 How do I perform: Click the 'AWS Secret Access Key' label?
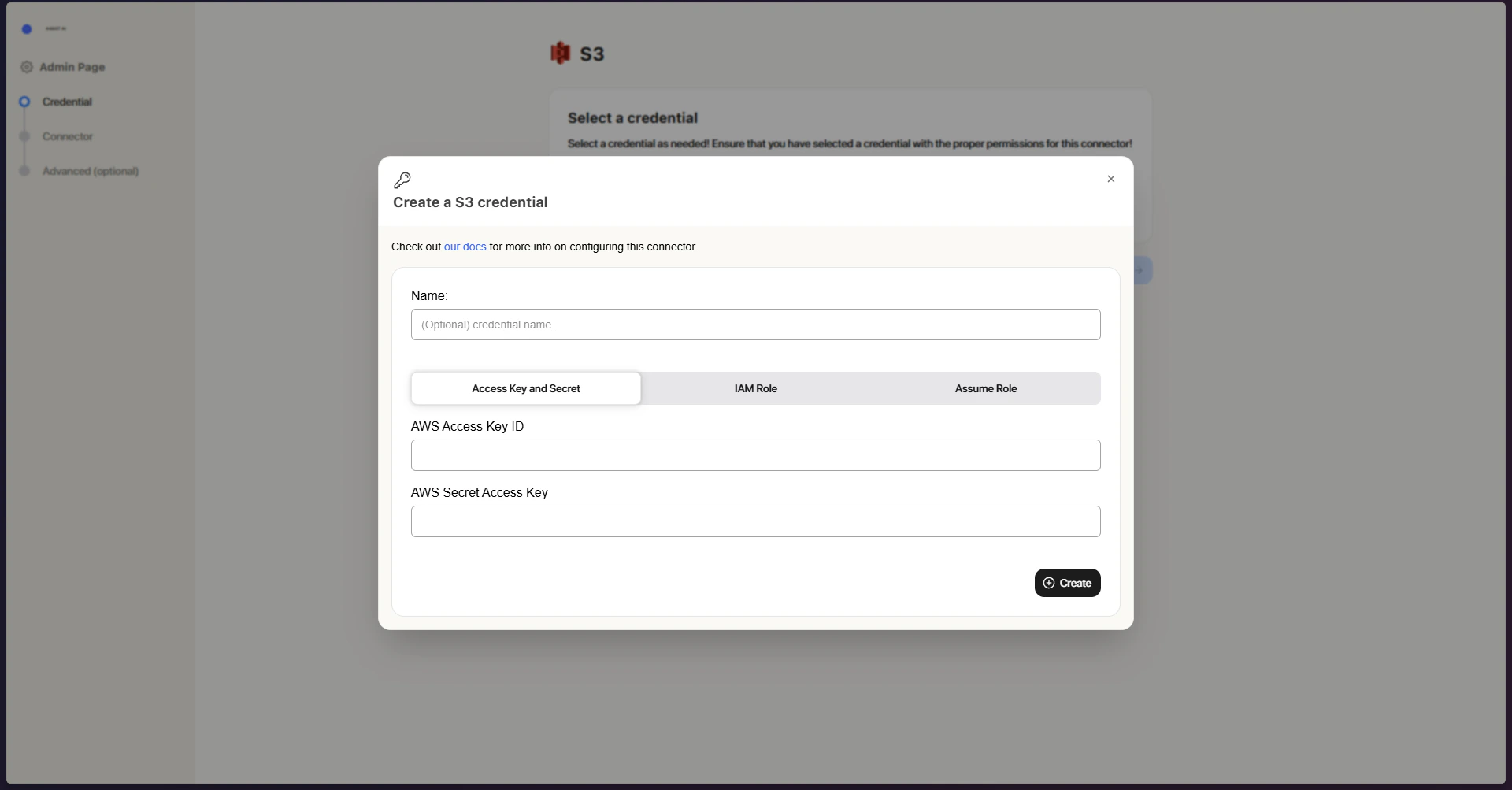point(479,492)
